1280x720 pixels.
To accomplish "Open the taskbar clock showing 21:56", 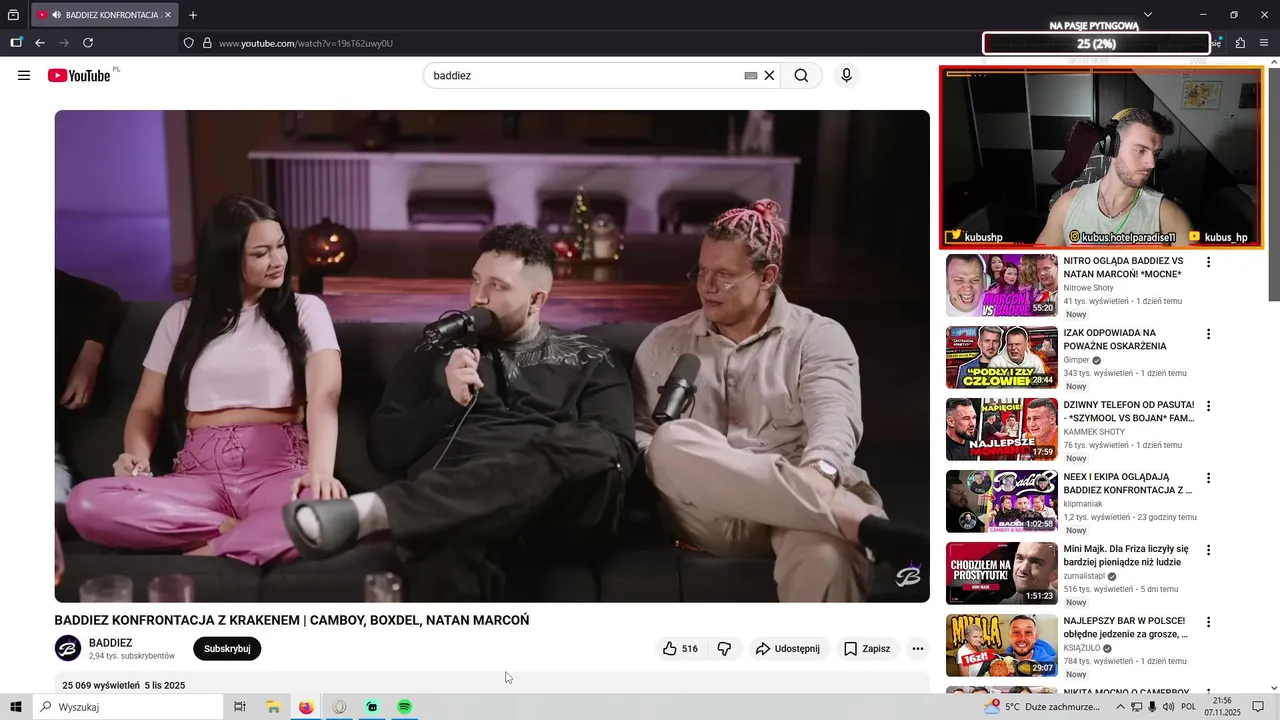I will click(x=1222, y=707).
